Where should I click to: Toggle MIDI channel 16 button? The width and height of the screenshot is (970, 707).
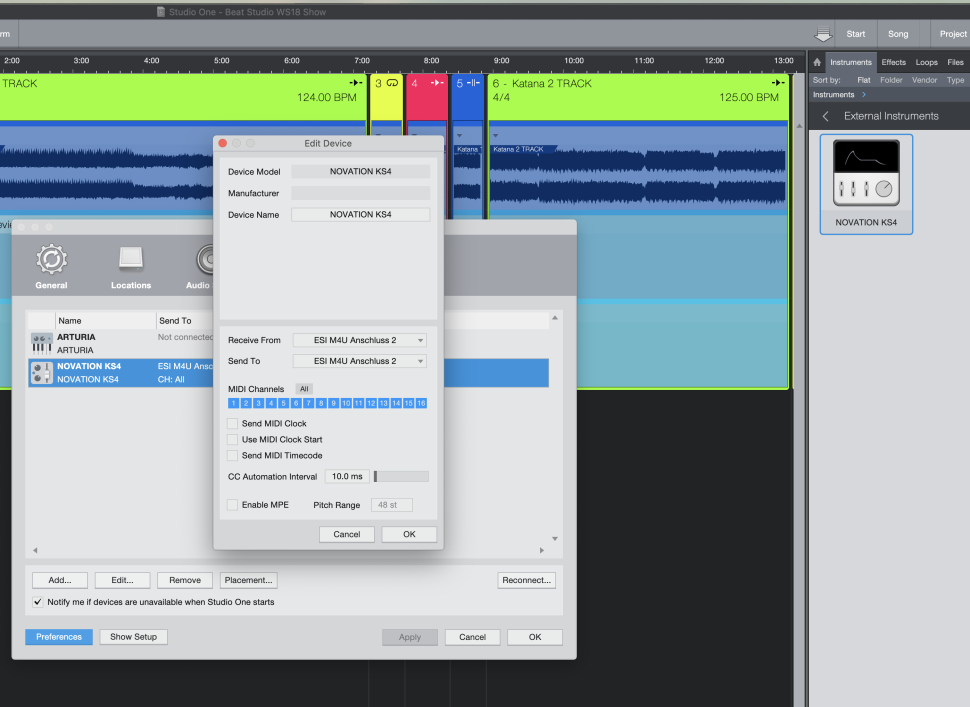[x=421, y=403]
